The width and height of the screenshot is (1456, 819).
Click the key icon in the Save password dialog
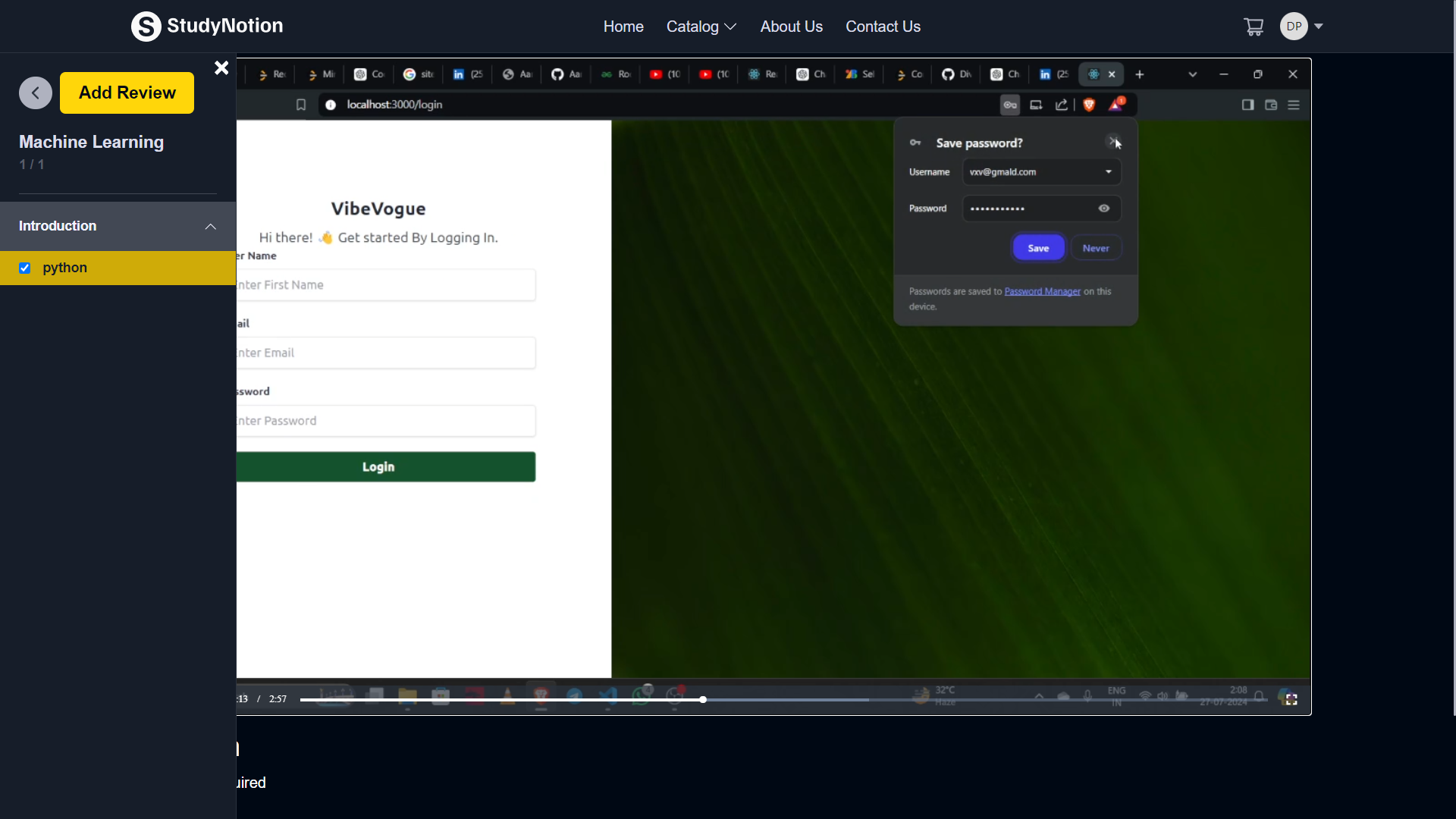coord(915,143)
